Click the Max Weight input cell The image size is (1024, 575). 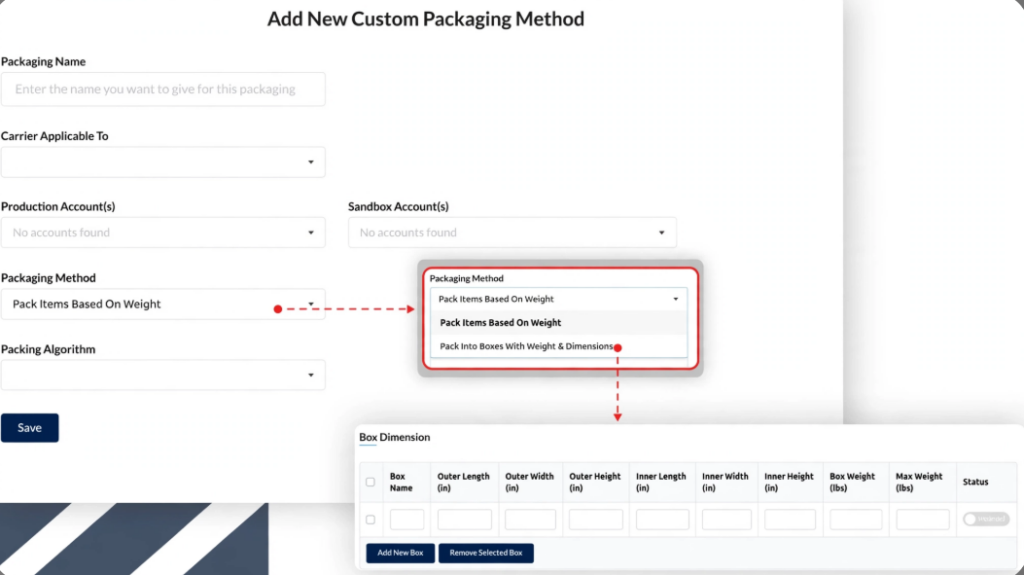(922, 519)
